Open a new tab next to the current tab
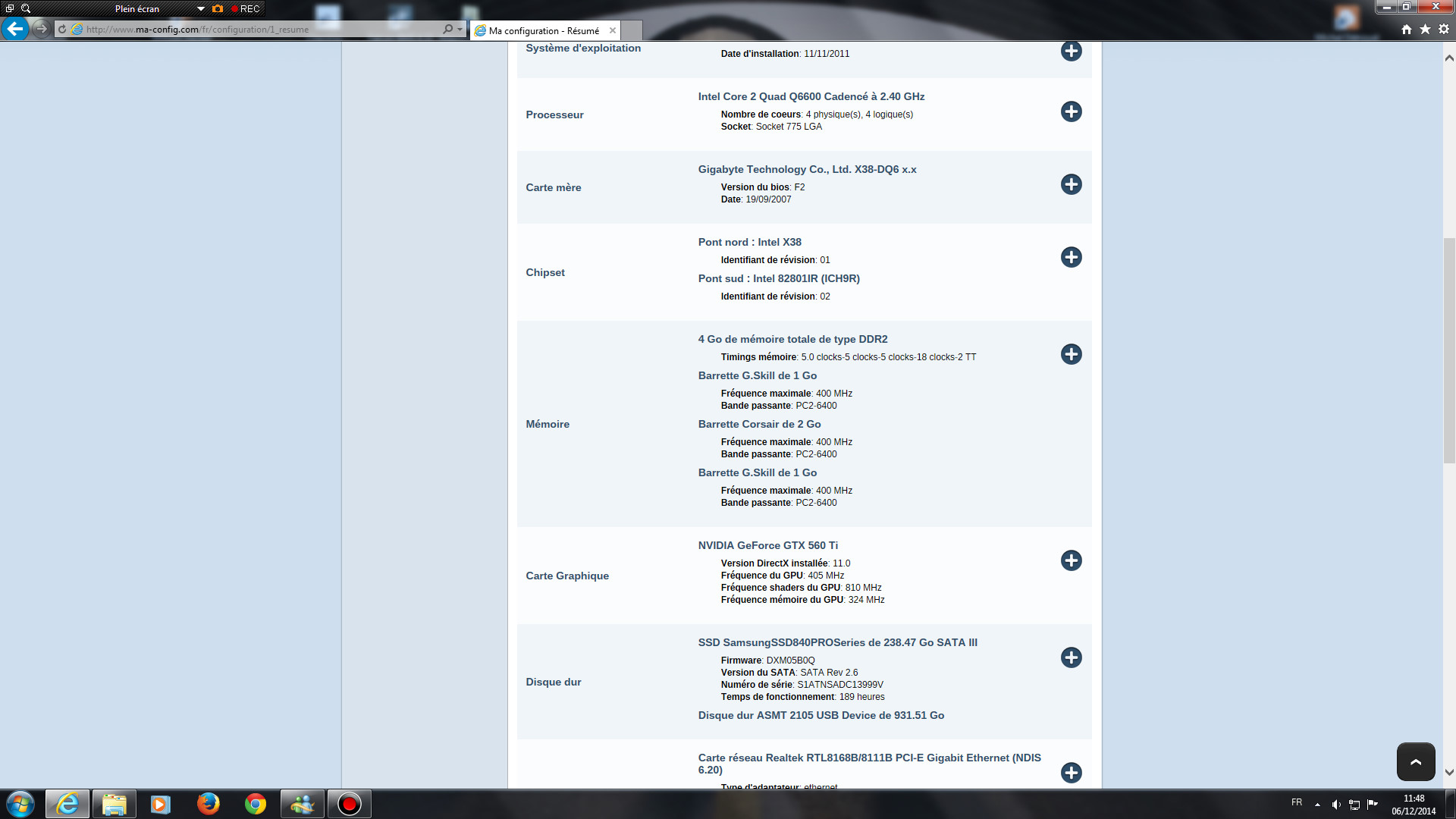 (x=632, y=30)
